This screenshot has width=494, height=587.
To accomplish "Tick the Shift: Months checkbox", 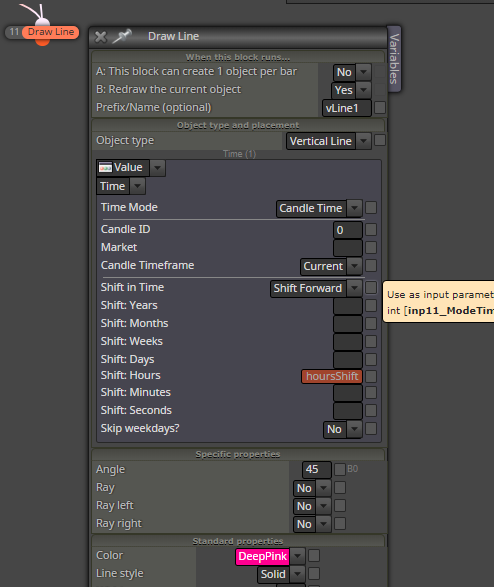I will click(x=371, y=323).
